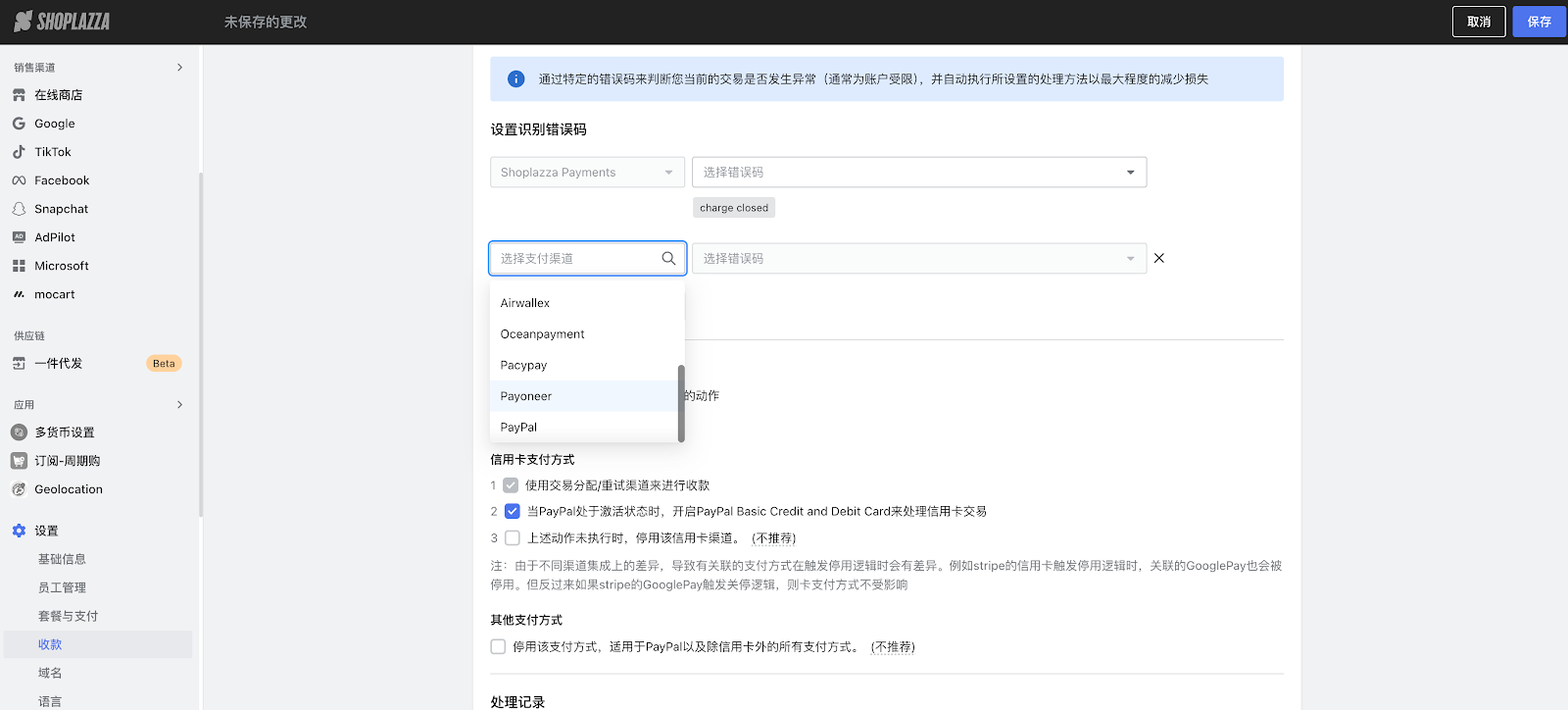The height and width of the screenshot is (710, 1568).
Task: Open the online store icon 在线商店
Action: [19, 95]
